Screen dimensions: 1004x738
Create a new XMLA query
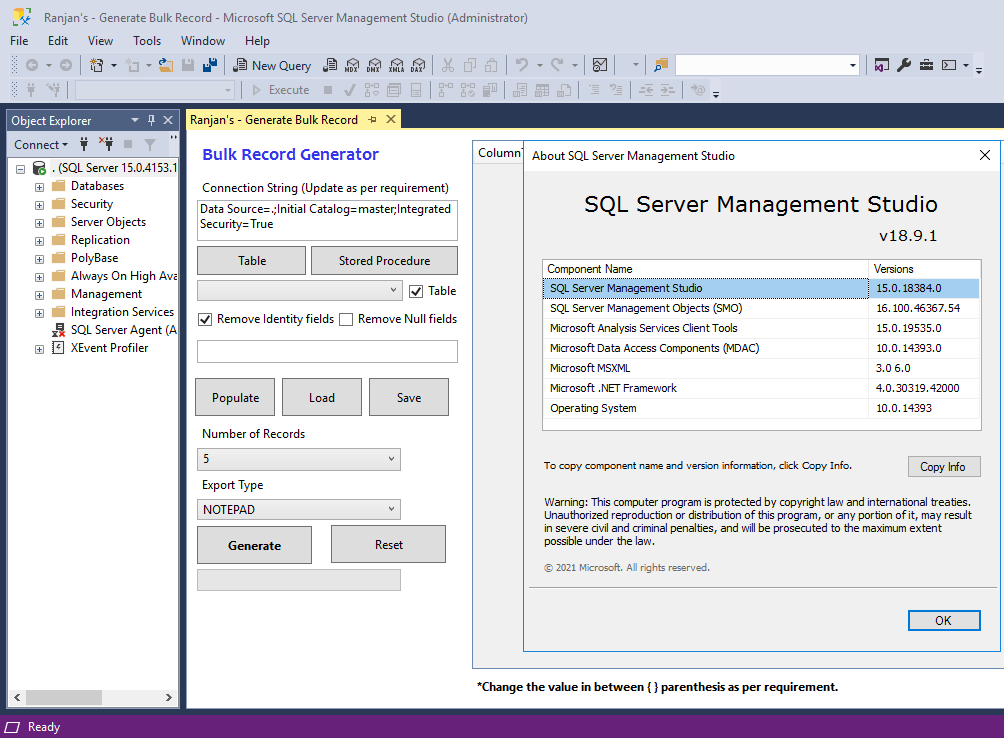397,65
